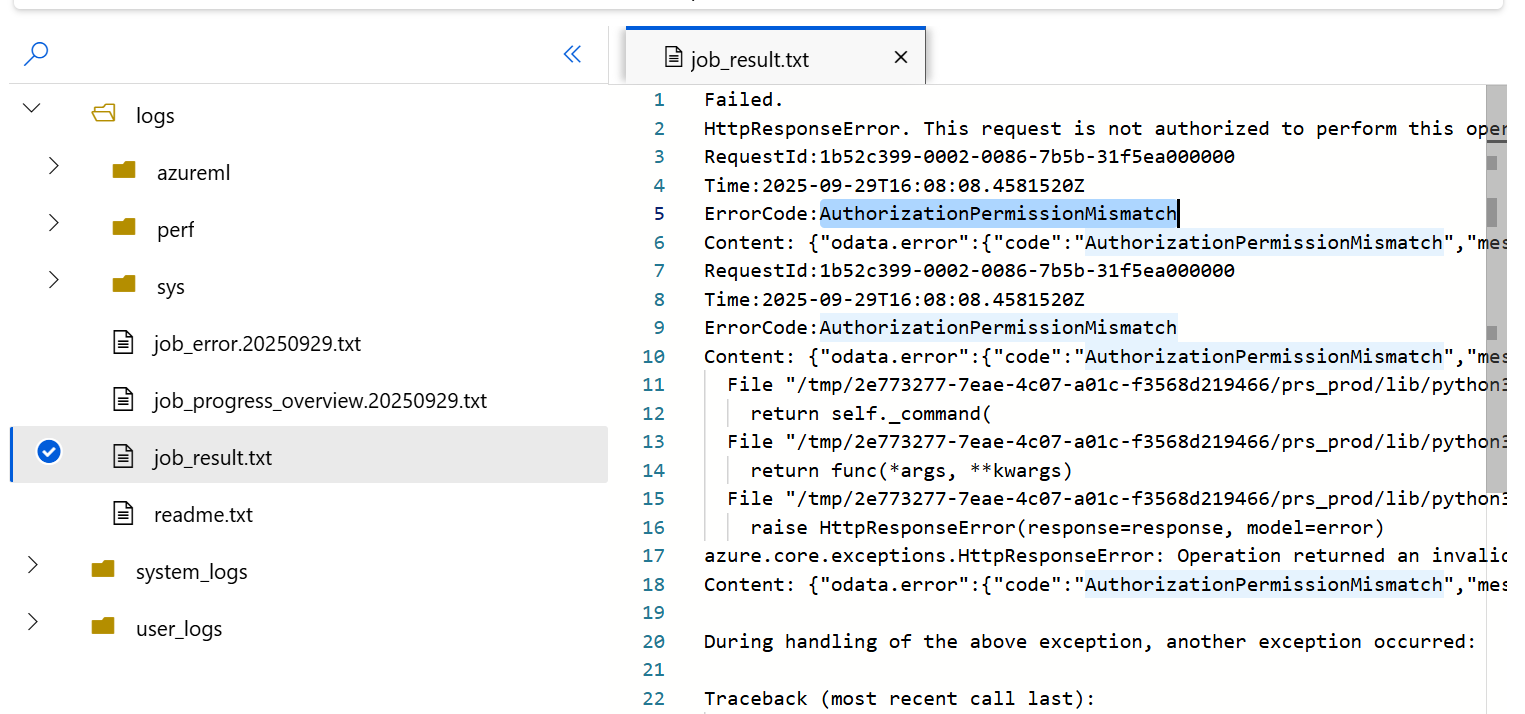Click the RequestId text on line 7
This screenshot has height=714, width=1525.
(969, 271)
